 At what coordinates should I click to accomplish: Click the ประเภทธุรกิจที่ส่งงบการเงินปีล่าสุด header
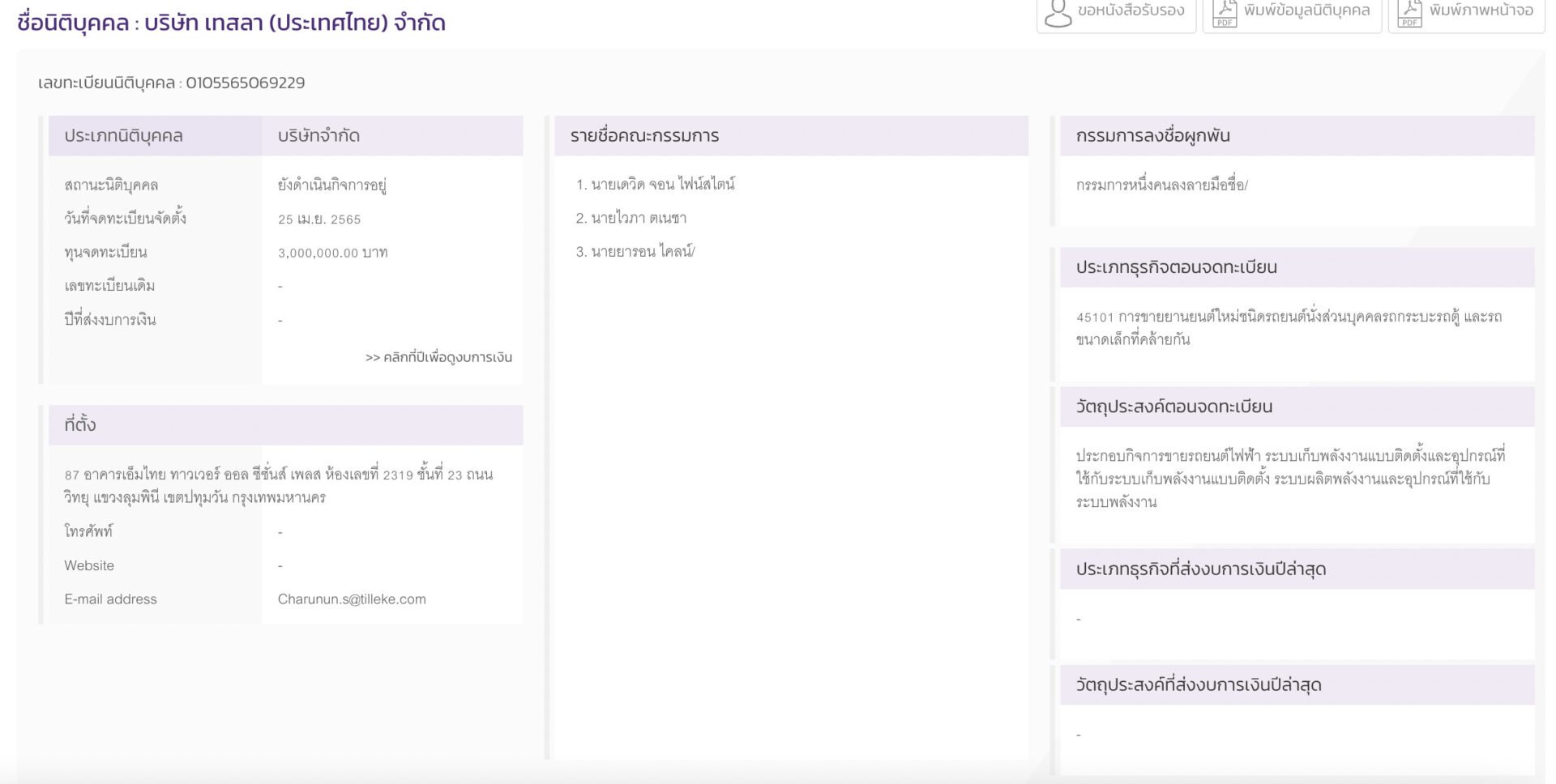tap(1297, 569)
